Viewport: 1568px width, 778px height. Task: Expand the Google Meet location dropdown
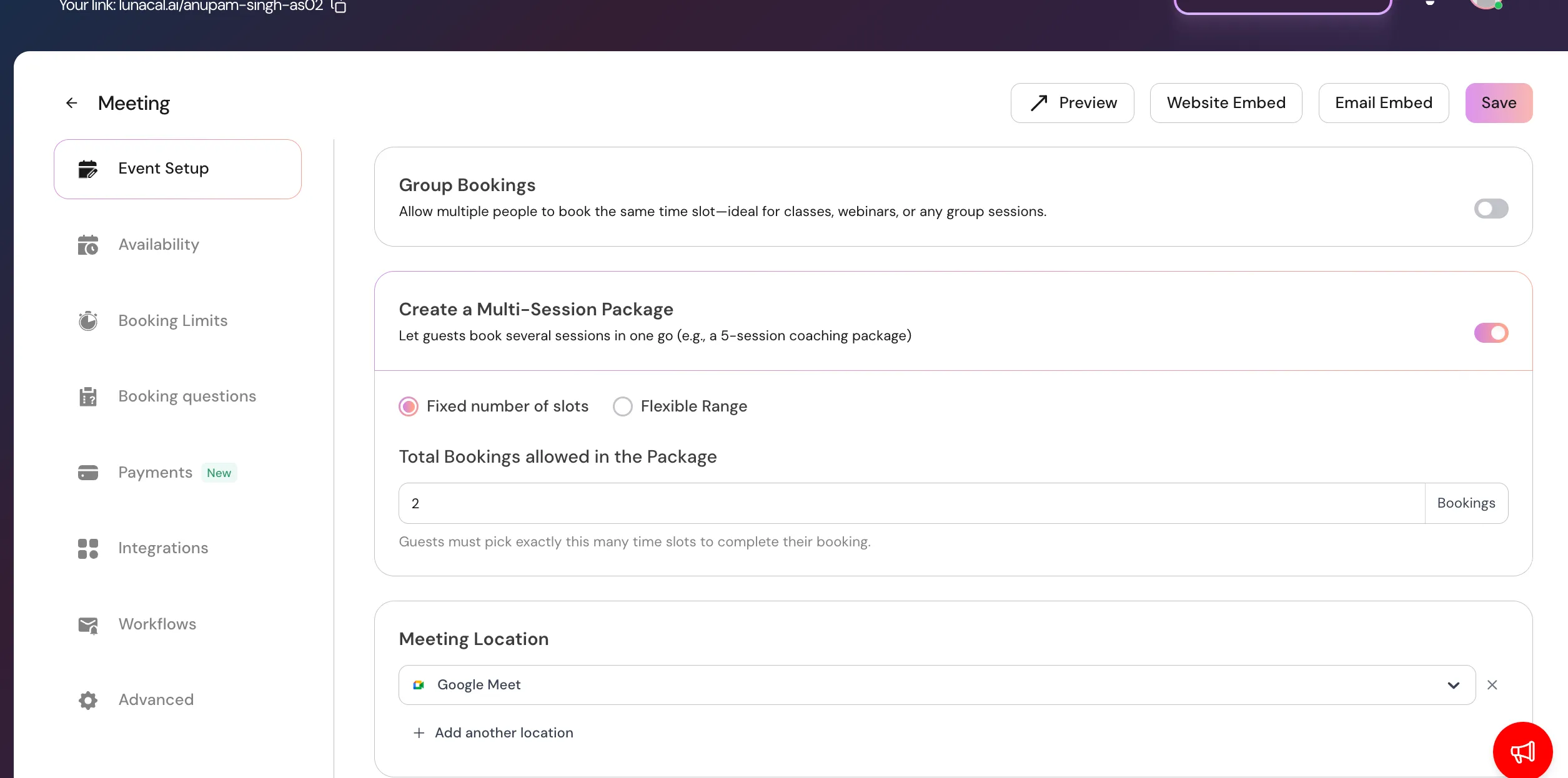pos(1453,685)
